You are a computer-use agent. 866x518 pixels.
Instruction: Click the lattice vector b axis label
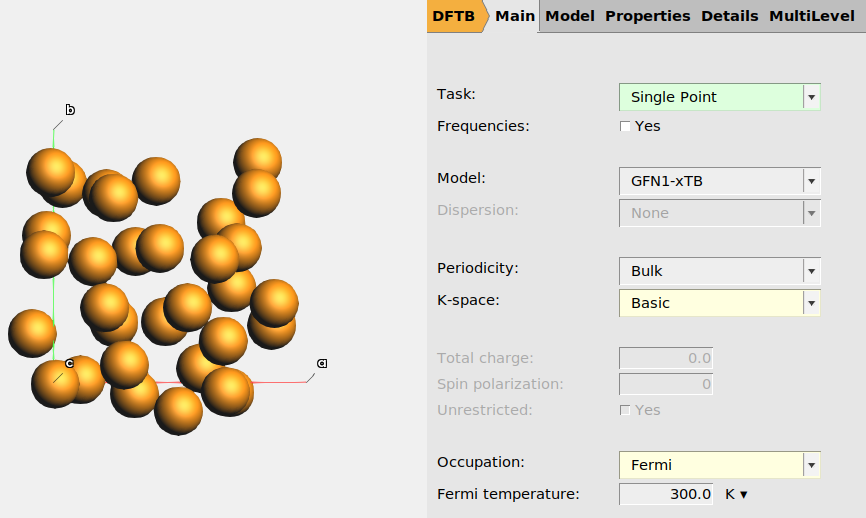click(x=70, y=109)
